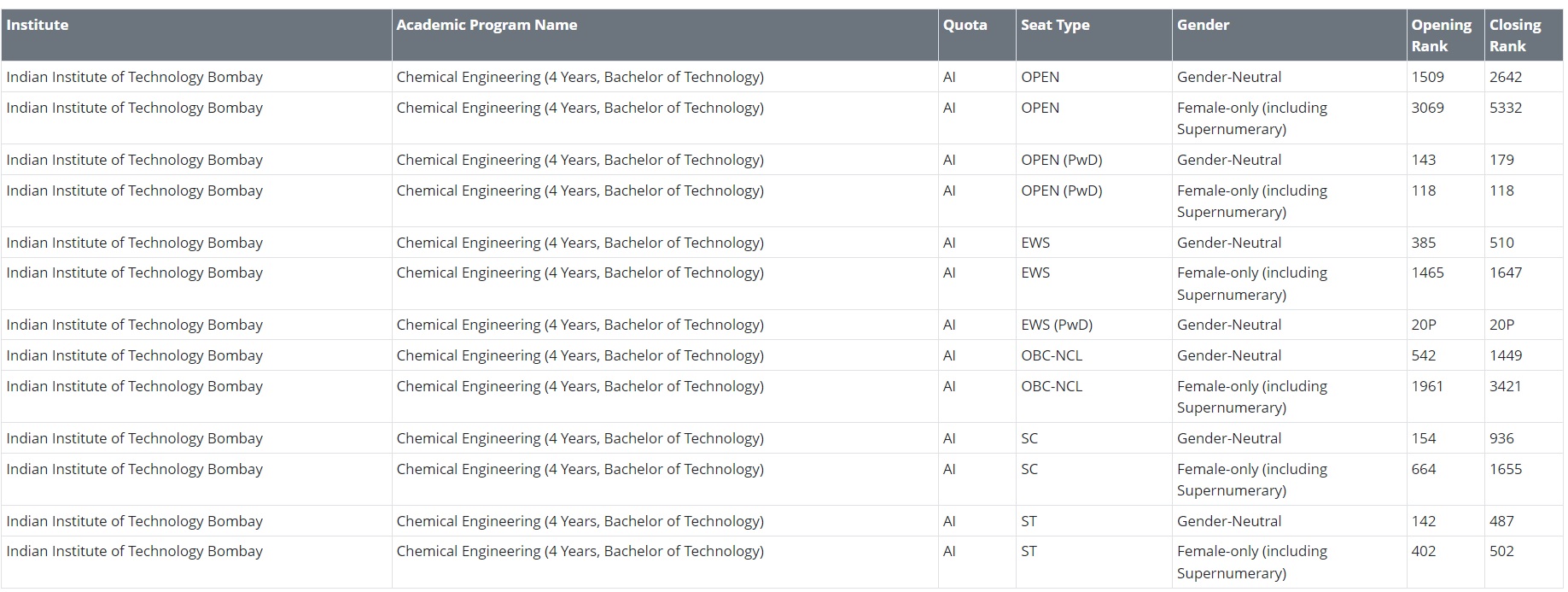Click the Institute column header
1568x592 pixels.
click(38, 26)
